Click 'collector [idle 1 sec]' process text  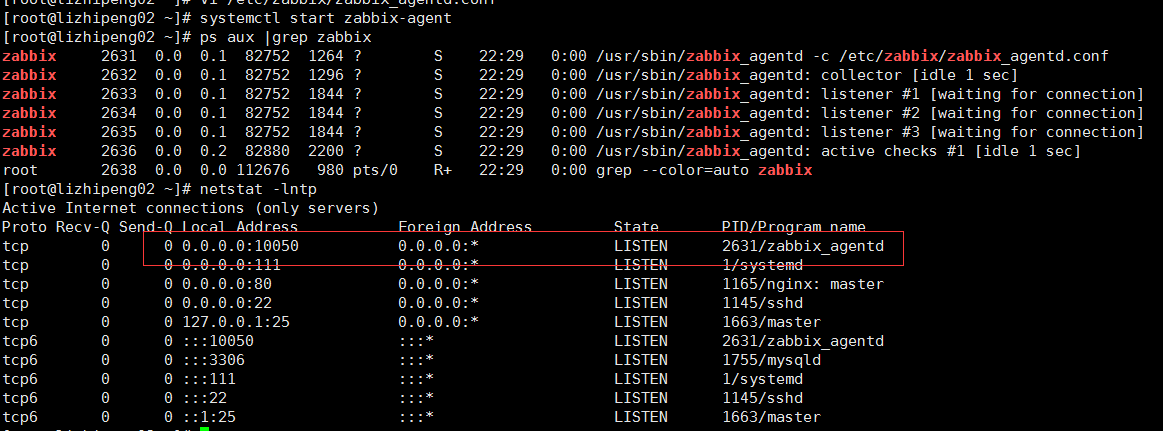click(917, 75)
